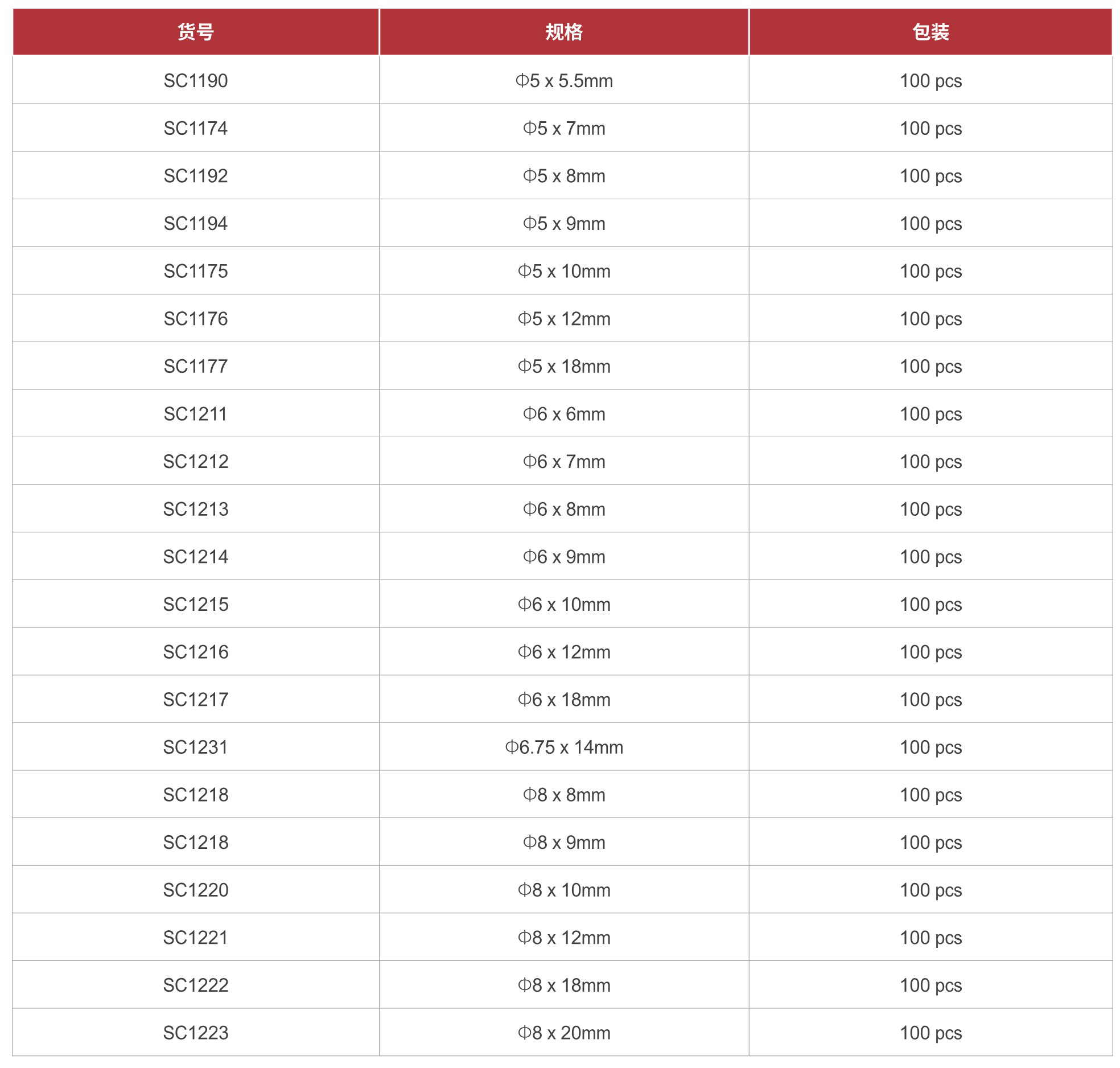The height and width of the screenshot is (1068, 1120).
Task: Select the SC1211 item cell
Action: pyautogui.click(x=195, y=414)
